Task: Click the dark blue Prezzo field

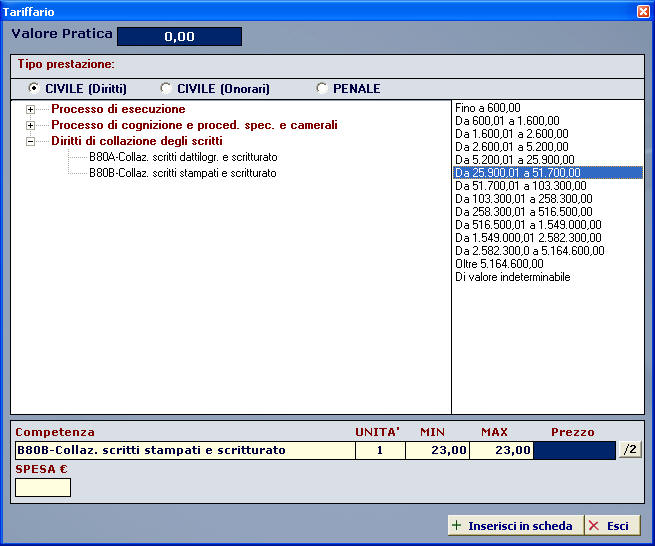Action: click(574, 450)
